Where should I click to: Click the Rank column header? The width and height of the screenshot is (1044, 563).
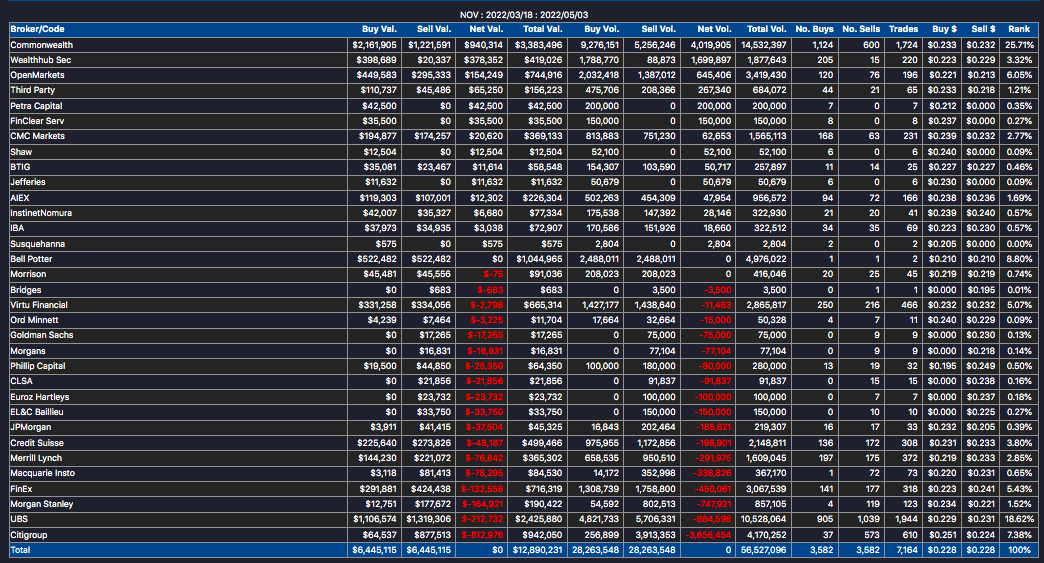click(1019, 29)
